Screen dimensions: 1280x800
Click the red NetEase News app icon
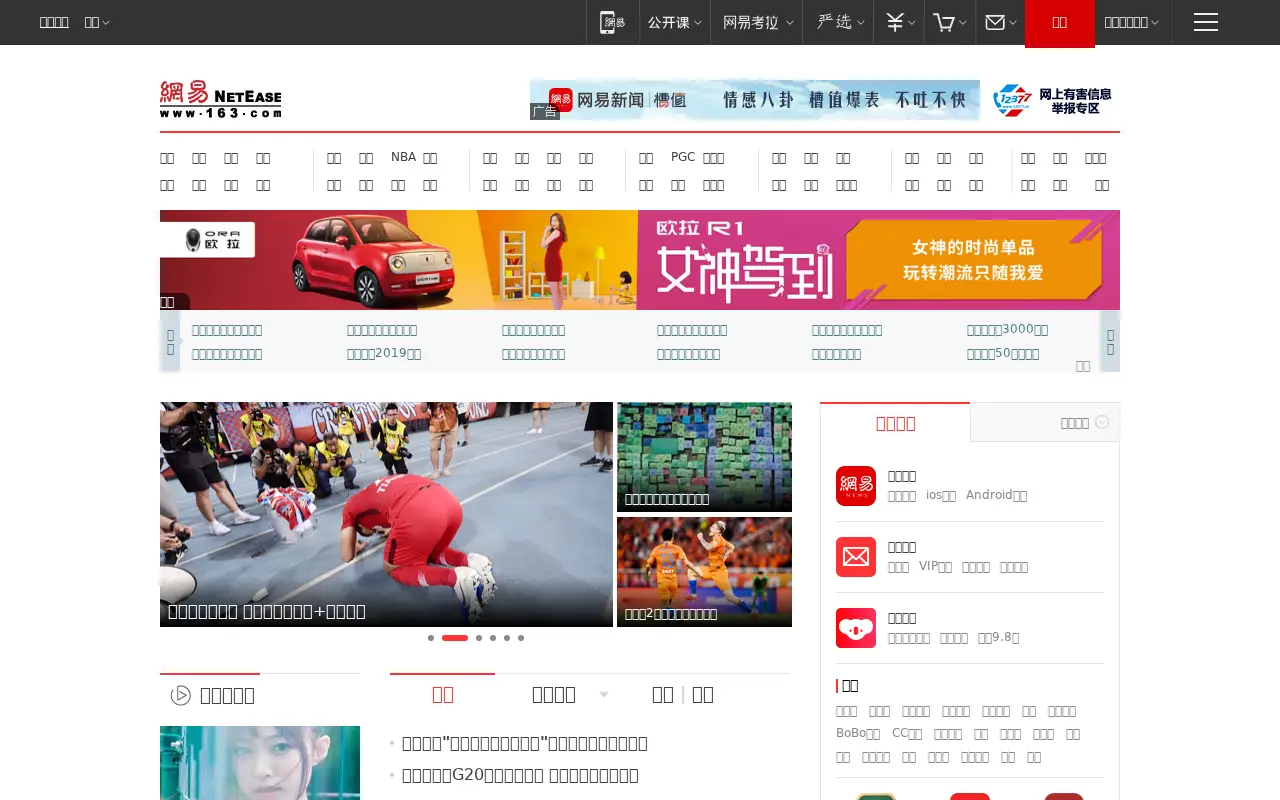point(856,486)
